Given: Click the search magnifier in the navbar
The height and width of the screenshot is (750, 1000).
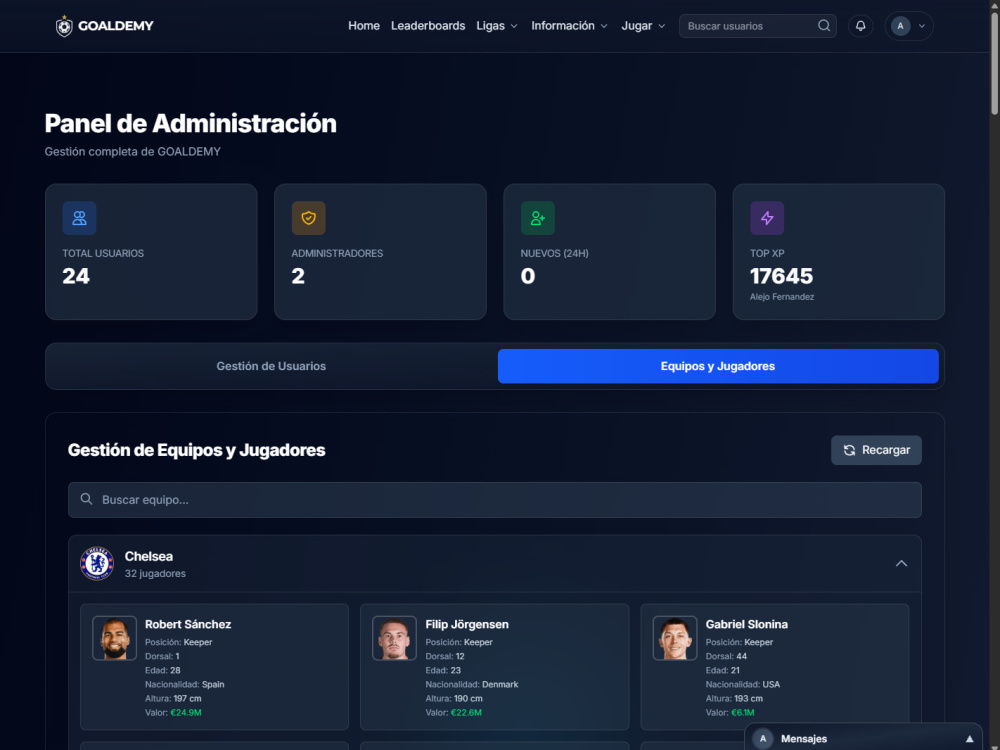Looking at the screenshot, I should tap(824, 26).
